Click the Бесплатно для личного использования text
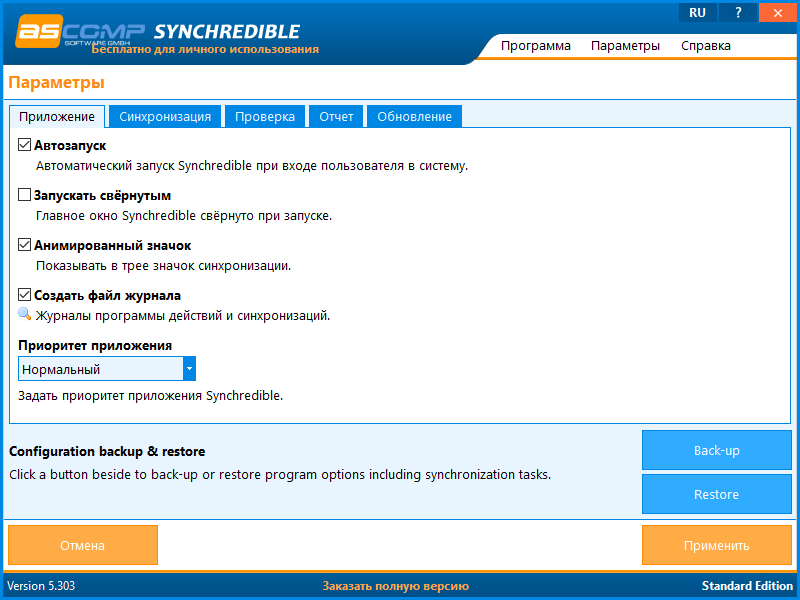 tap(205, 49)
